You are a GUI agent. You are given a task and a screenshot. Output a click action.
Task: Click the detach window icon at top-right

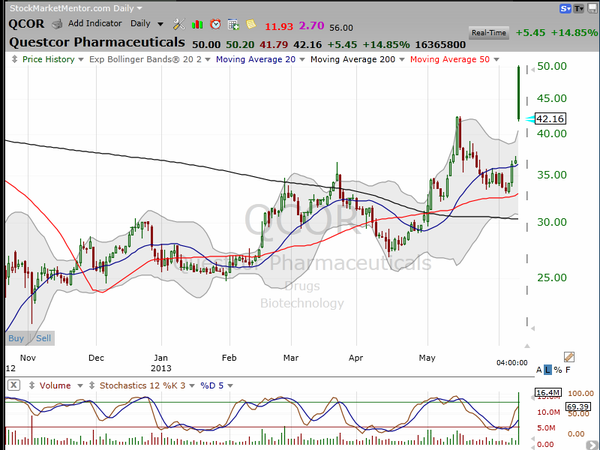(592, 8)
